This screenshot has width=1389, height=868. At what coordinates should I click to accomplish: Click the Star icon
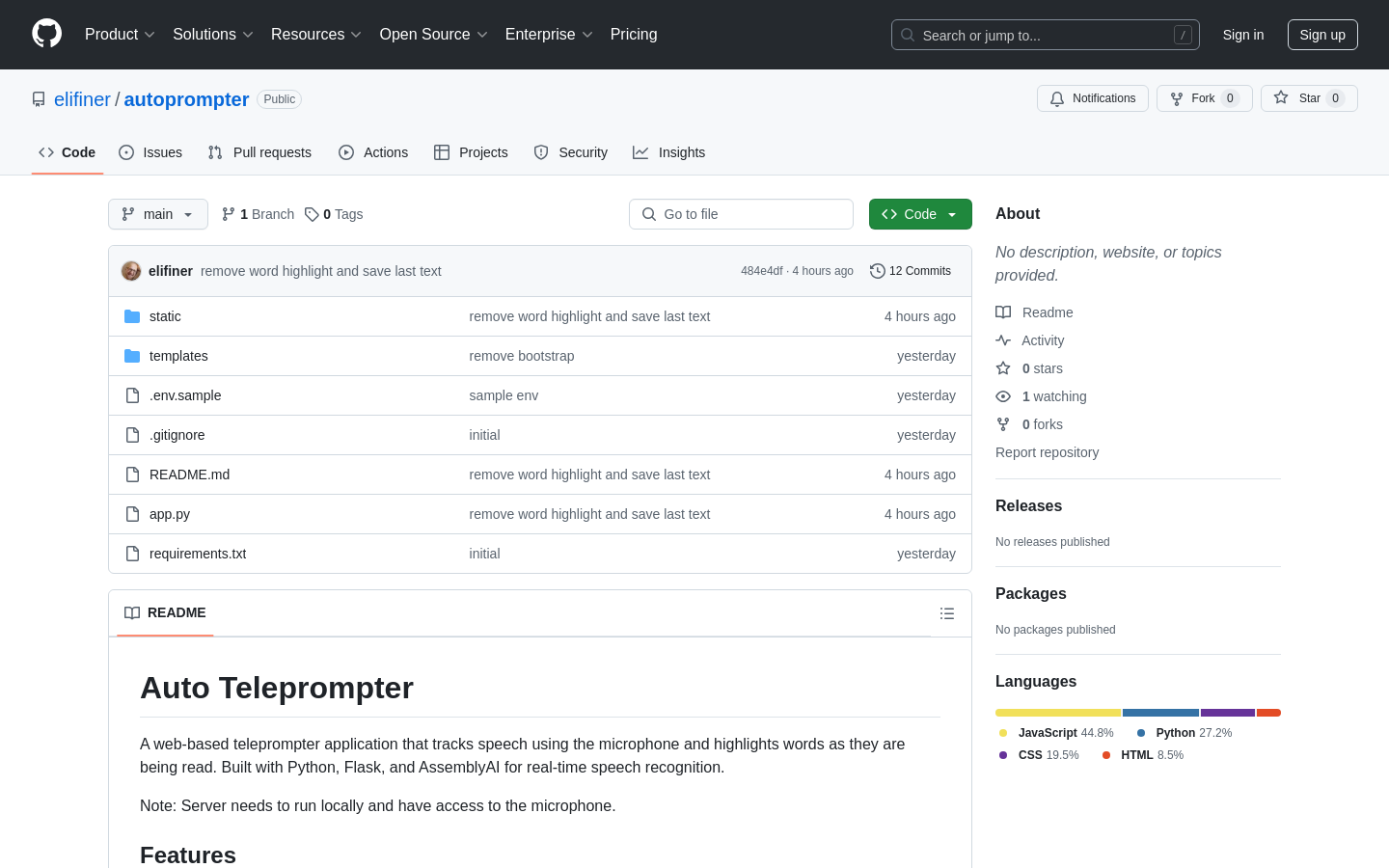coord(1281,97)
